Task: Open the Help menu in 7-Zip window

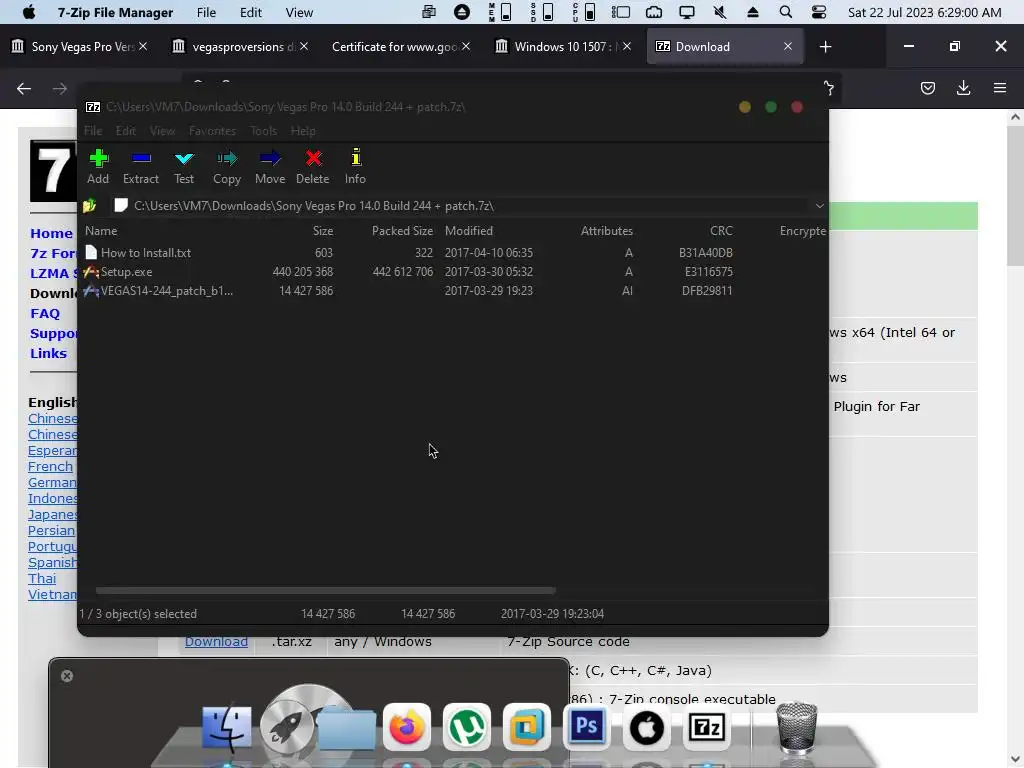Action: click(x=303, y=131)
